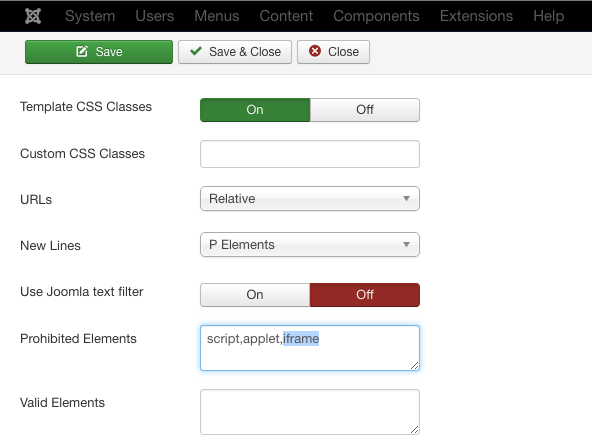Open the System menu
592x442 pixels.
click(x=90, y=16)
